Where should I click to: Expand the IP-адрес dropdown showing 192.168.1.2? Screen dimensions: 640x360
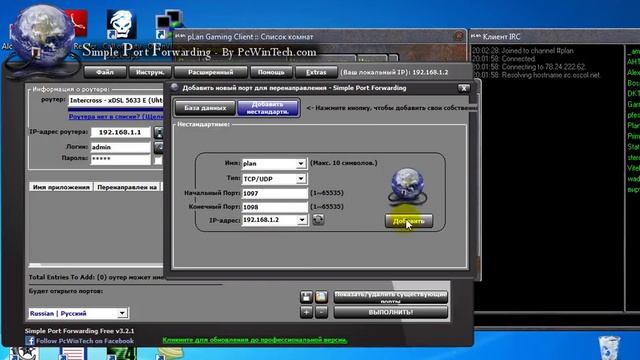[302, 220]
